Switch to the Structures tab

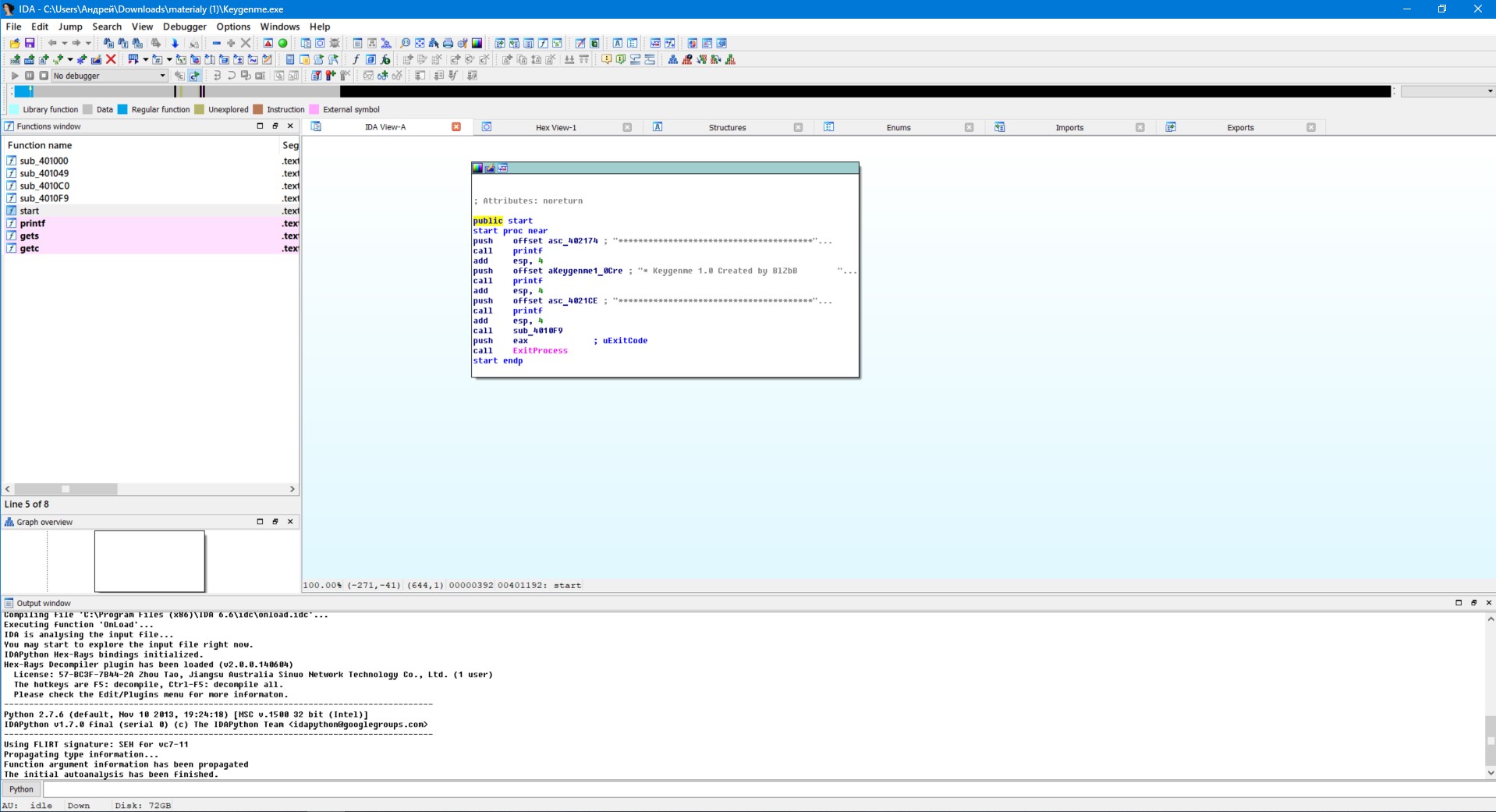(x=727, y=127)
